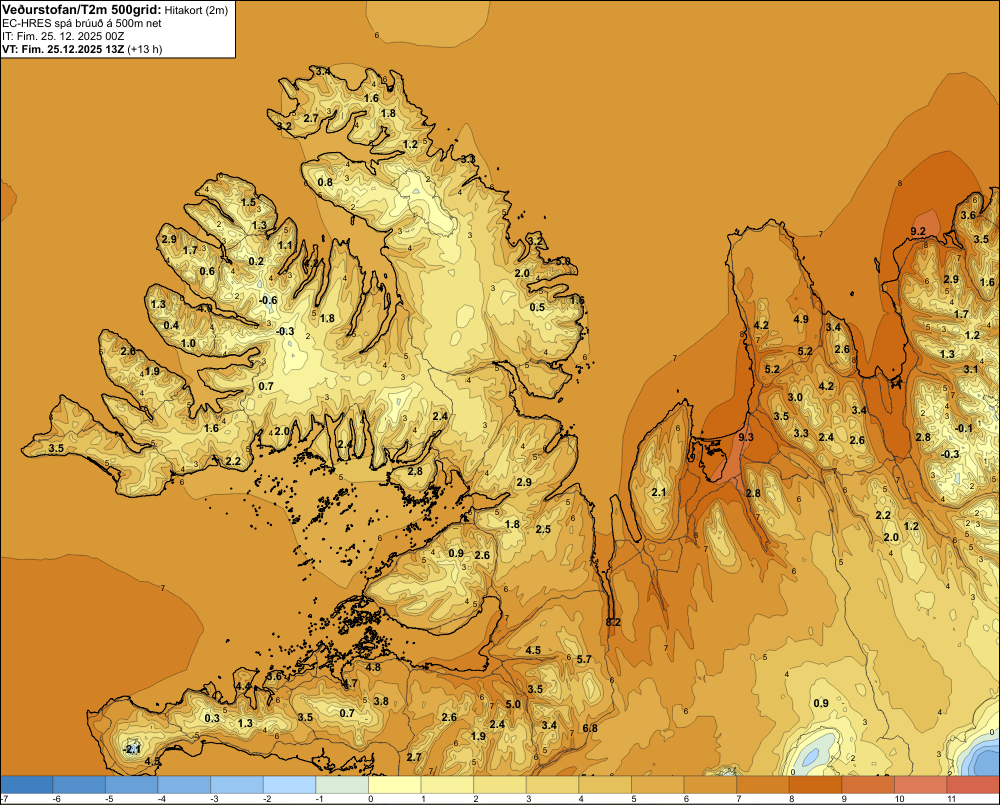
Task: Click the '-7' label on the color scale
Action: coord(4,799)
